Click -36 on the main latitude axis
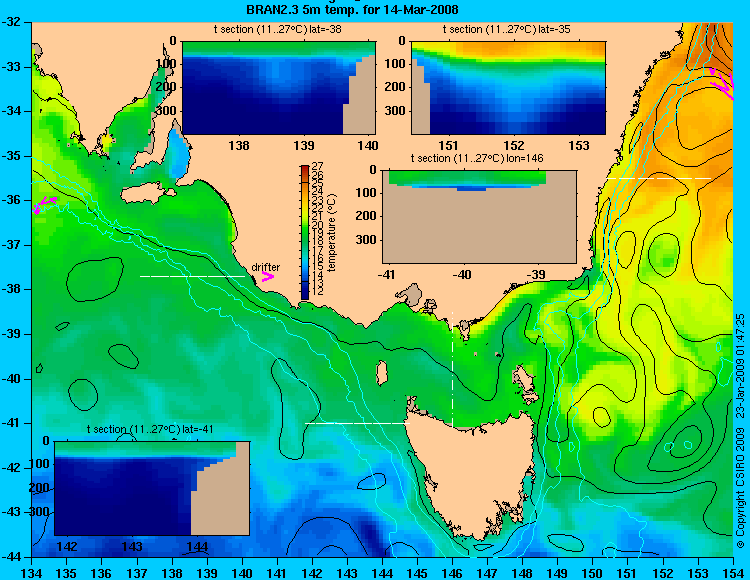The width and height of the screenshot is (750, 580). point(11,200)
